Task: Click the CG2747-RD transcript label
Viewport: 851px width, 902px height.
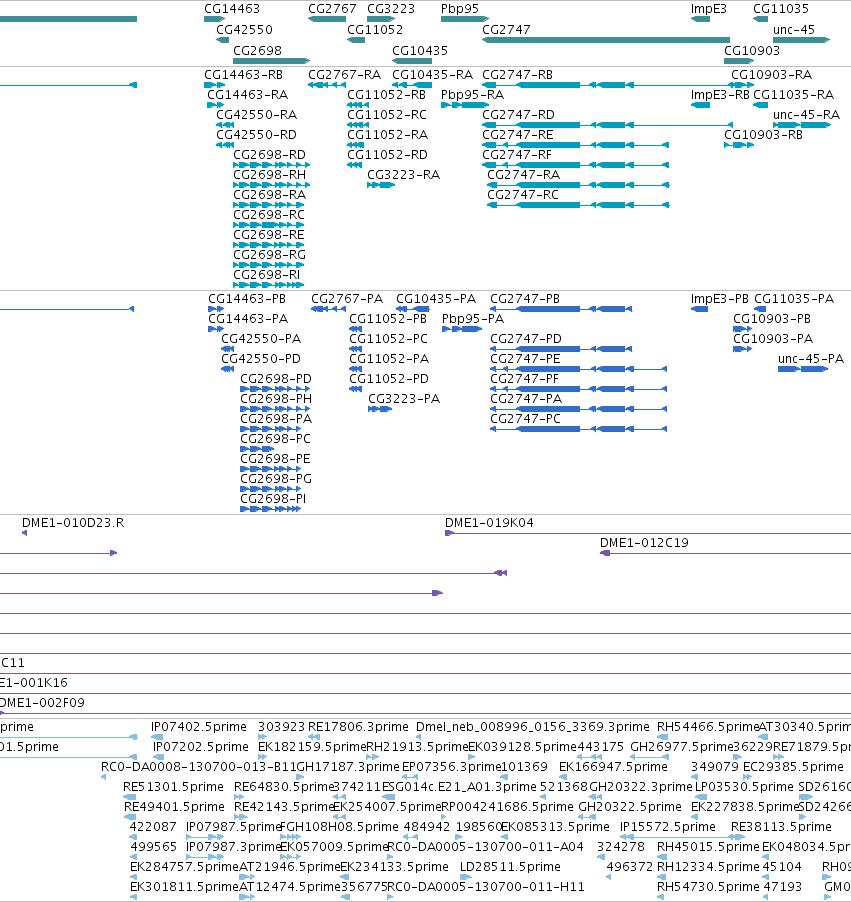Action: tap(518, 114)
